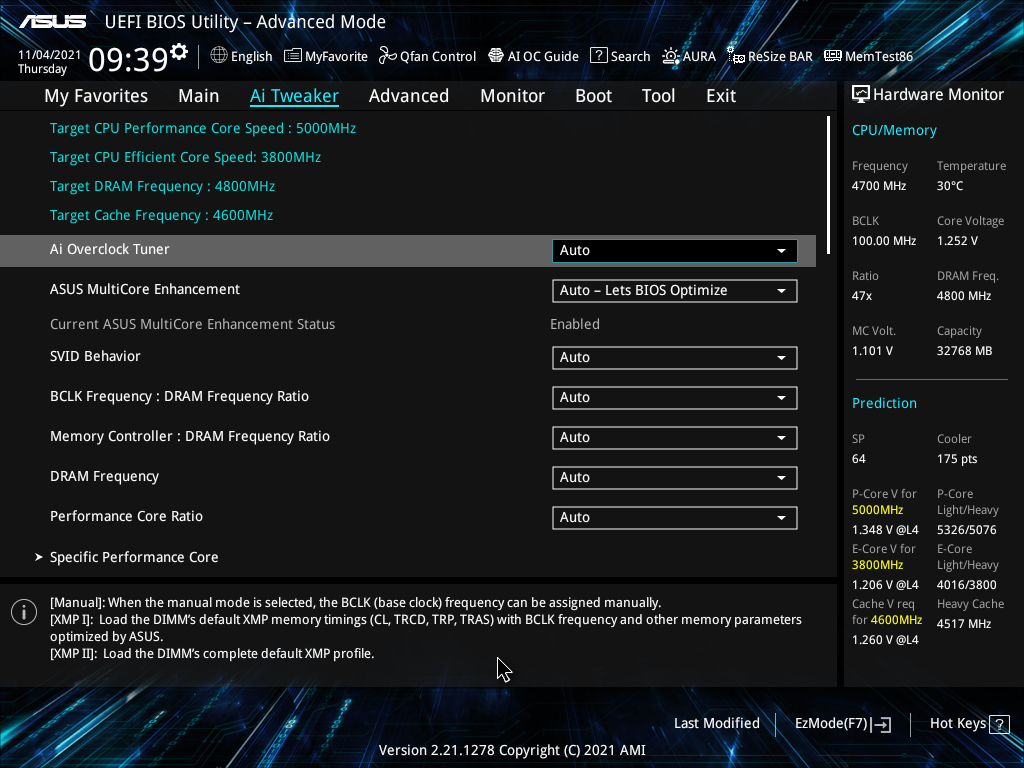Switch to the Advanced tab
Screen dimensions: 1024x768
pos(409,96)
